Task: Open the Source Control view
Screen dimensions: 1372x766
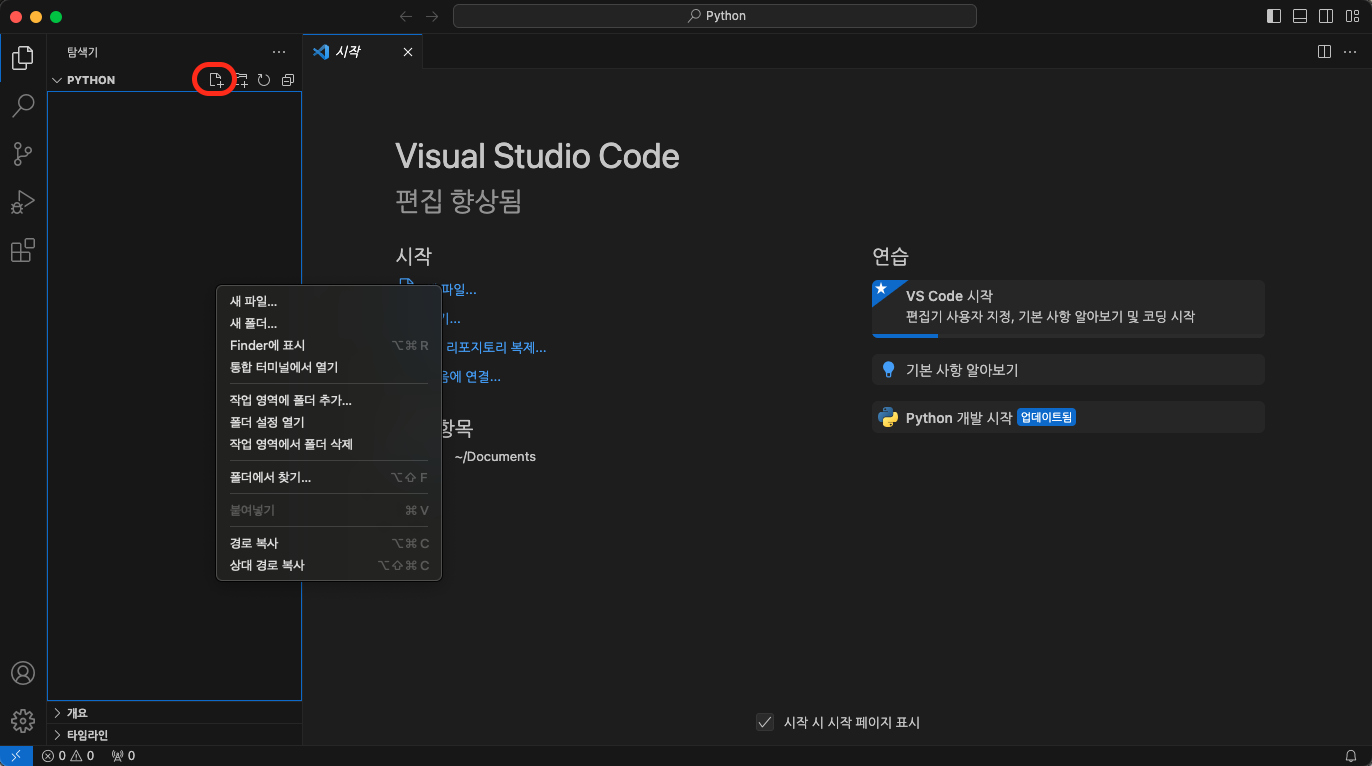Action: pyautogui.click(x=23, y=153)
